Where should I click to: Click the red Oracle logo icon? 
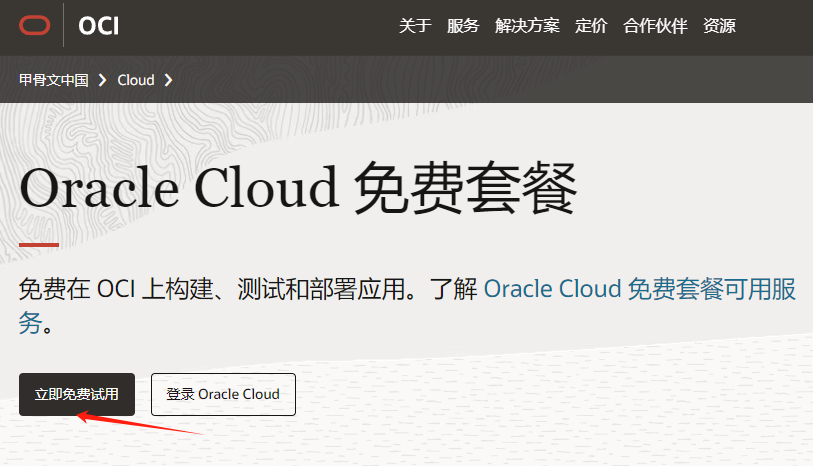[35, 25]
